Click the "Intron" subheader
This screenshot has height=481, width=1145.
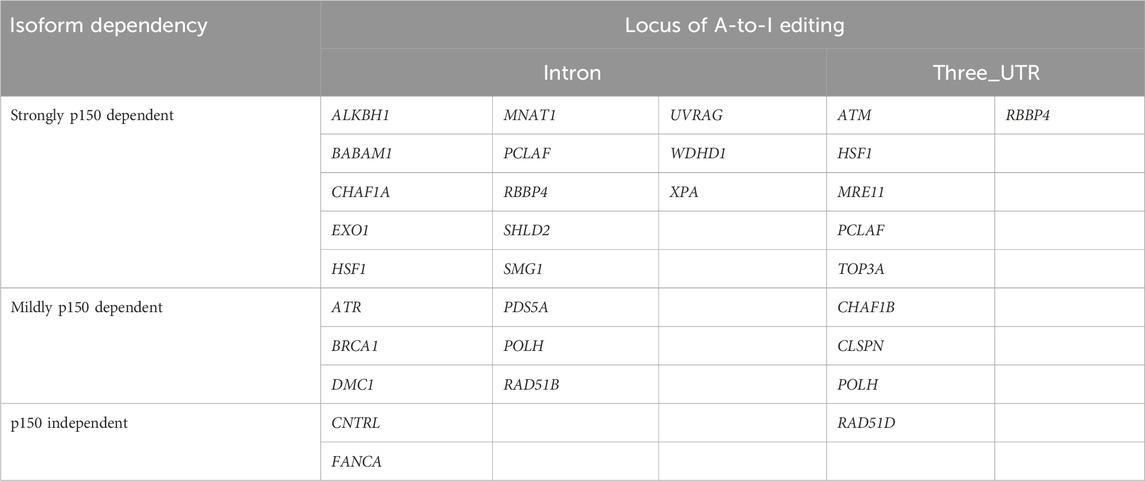(573, 72)
